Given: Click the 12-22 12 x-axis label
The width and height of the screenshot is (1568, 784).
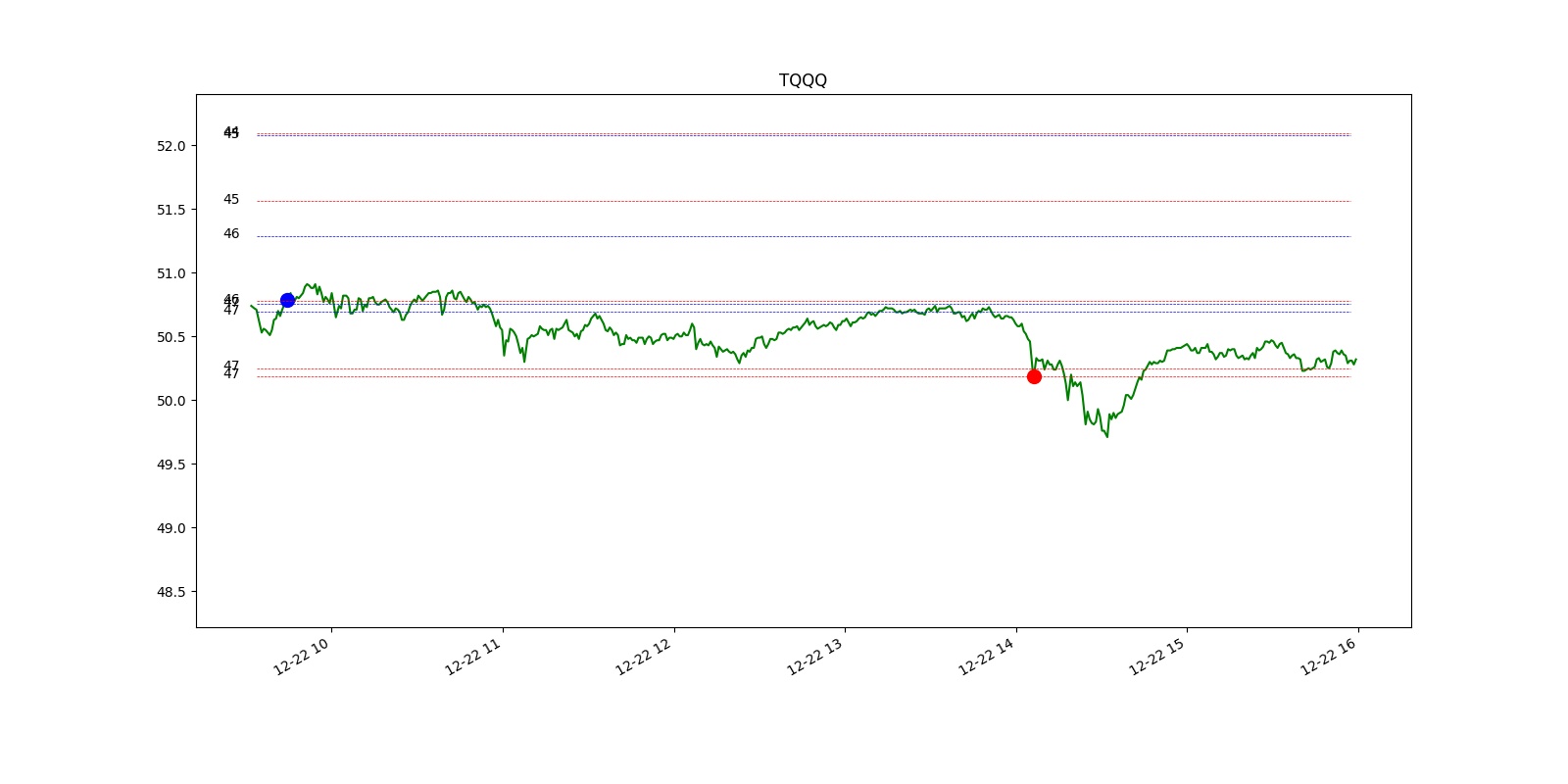Looking at the screenshot, I should (644, 657).
